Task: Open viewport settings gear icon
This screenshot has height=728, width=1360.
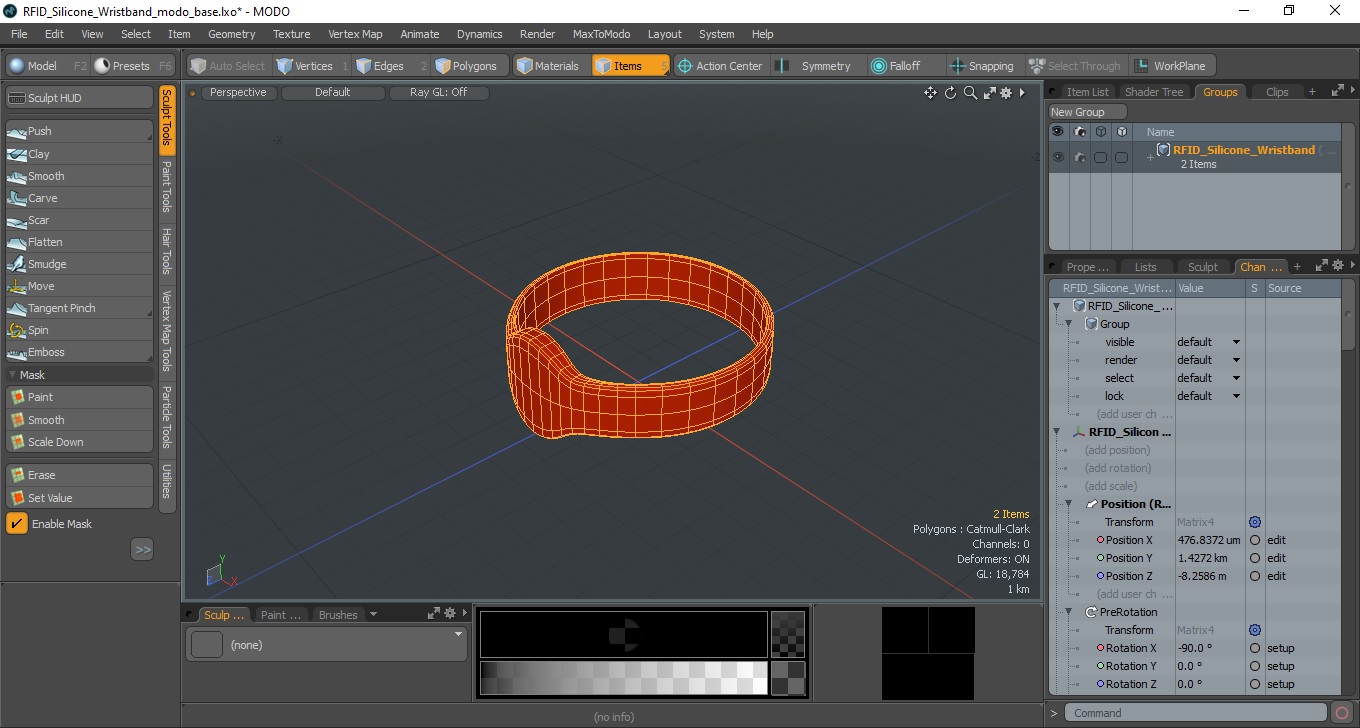Action: tap(1006, 93)
